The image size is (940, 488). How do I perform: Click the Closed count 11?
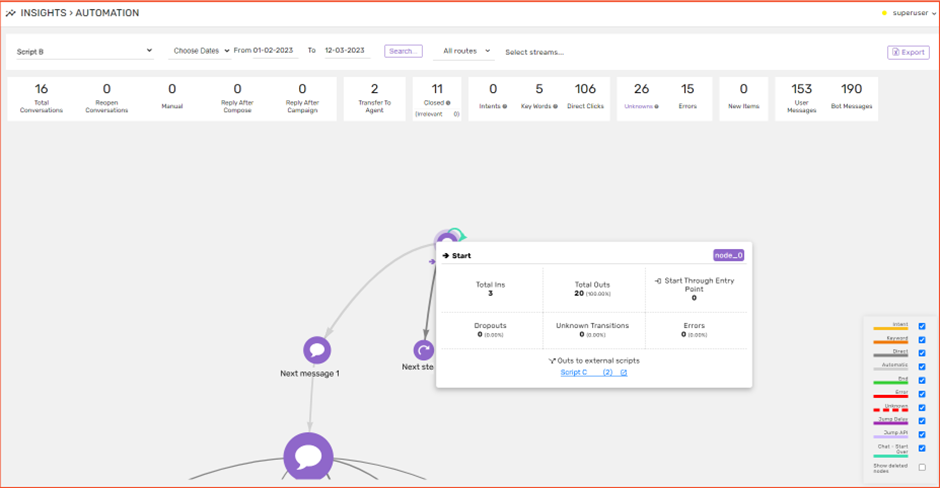point(437,89)
